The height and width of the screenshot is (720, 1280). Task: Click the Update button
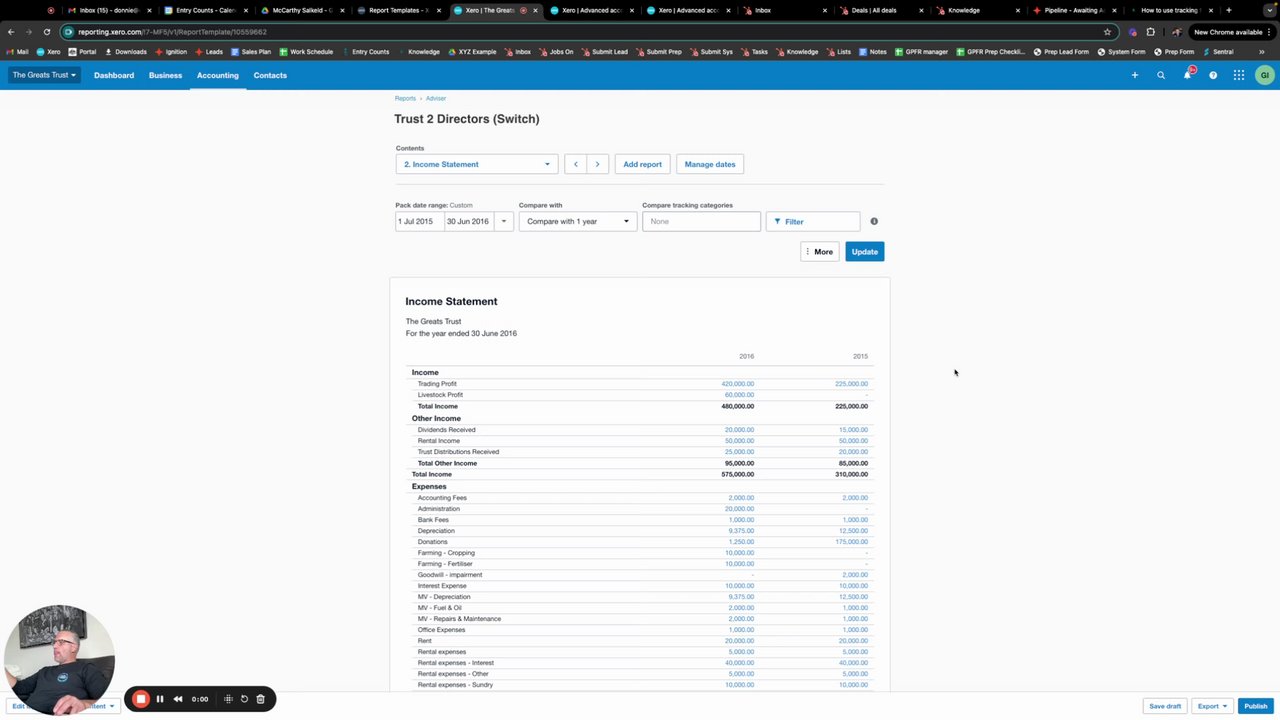(865, 252)
